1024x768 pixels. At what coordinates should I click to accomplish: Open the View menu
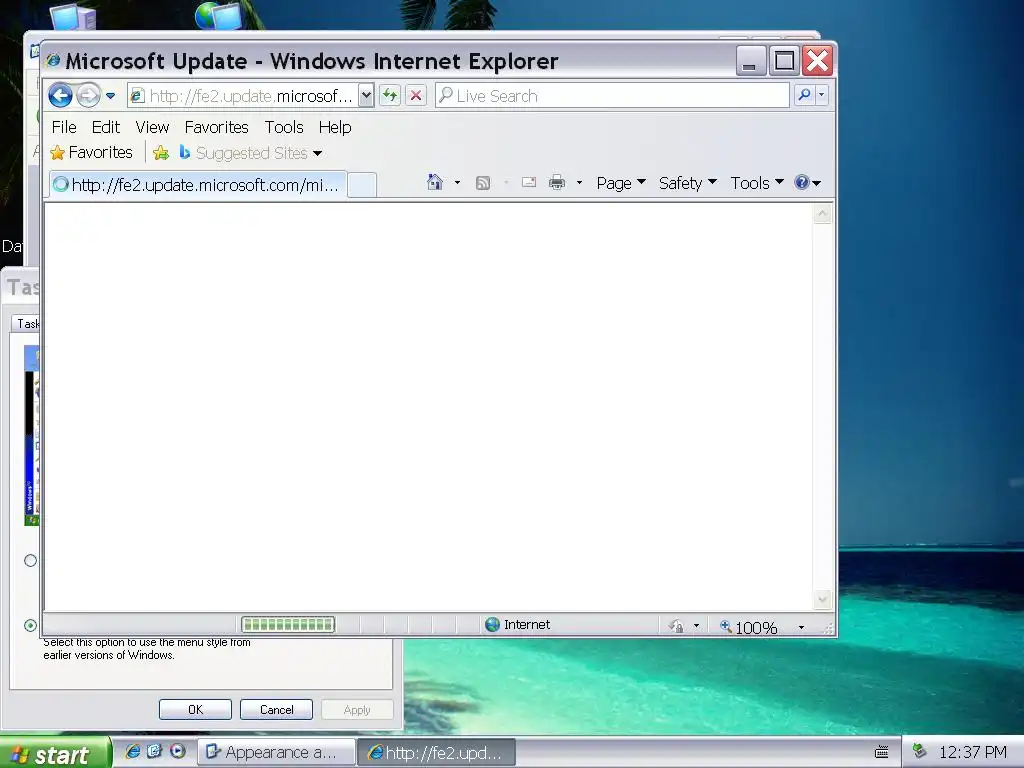(152, 127)
